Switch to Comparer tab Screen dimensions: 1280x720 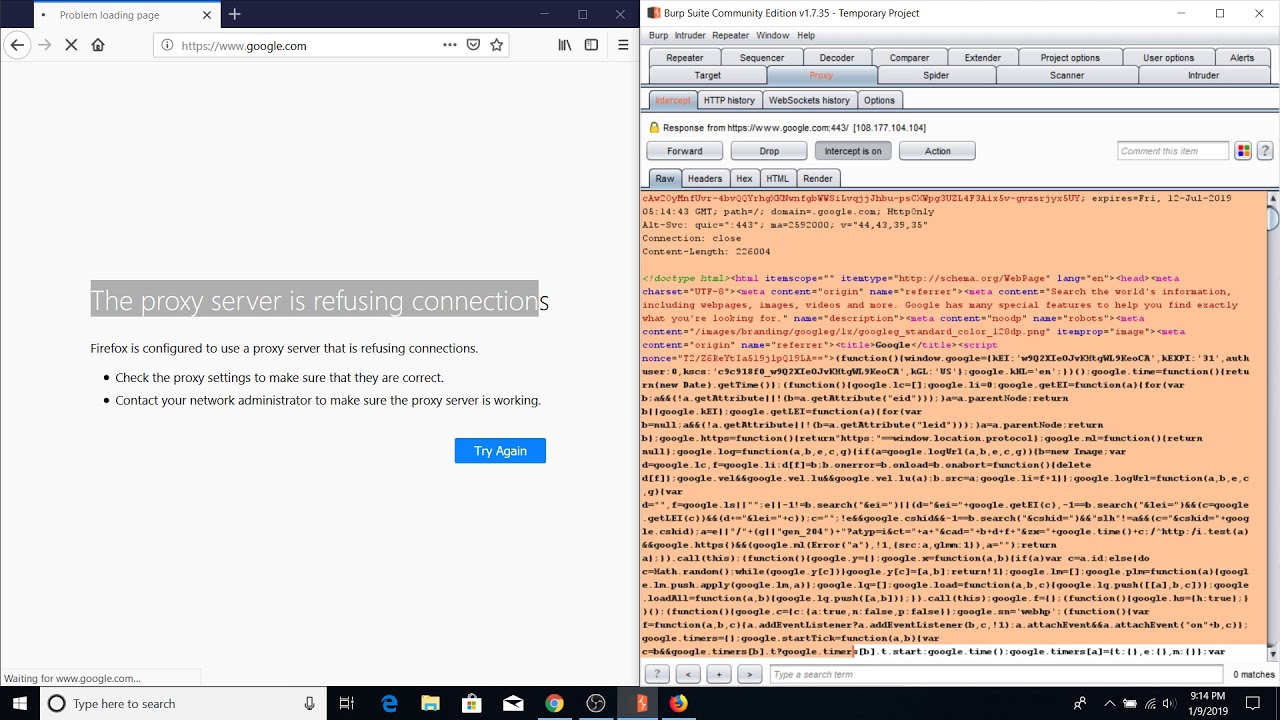point(909,58)
